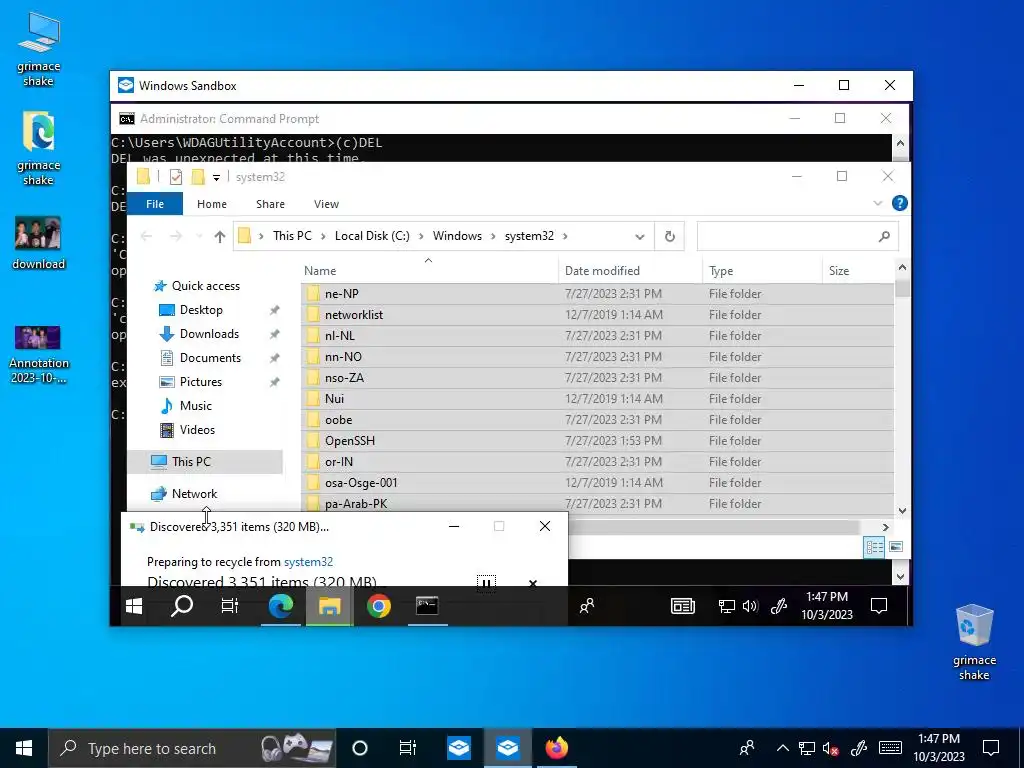This screenshot has height=768, width=1024.
Task: Expand chevron after Local Disk (C:)
Action: coord(421,236)
